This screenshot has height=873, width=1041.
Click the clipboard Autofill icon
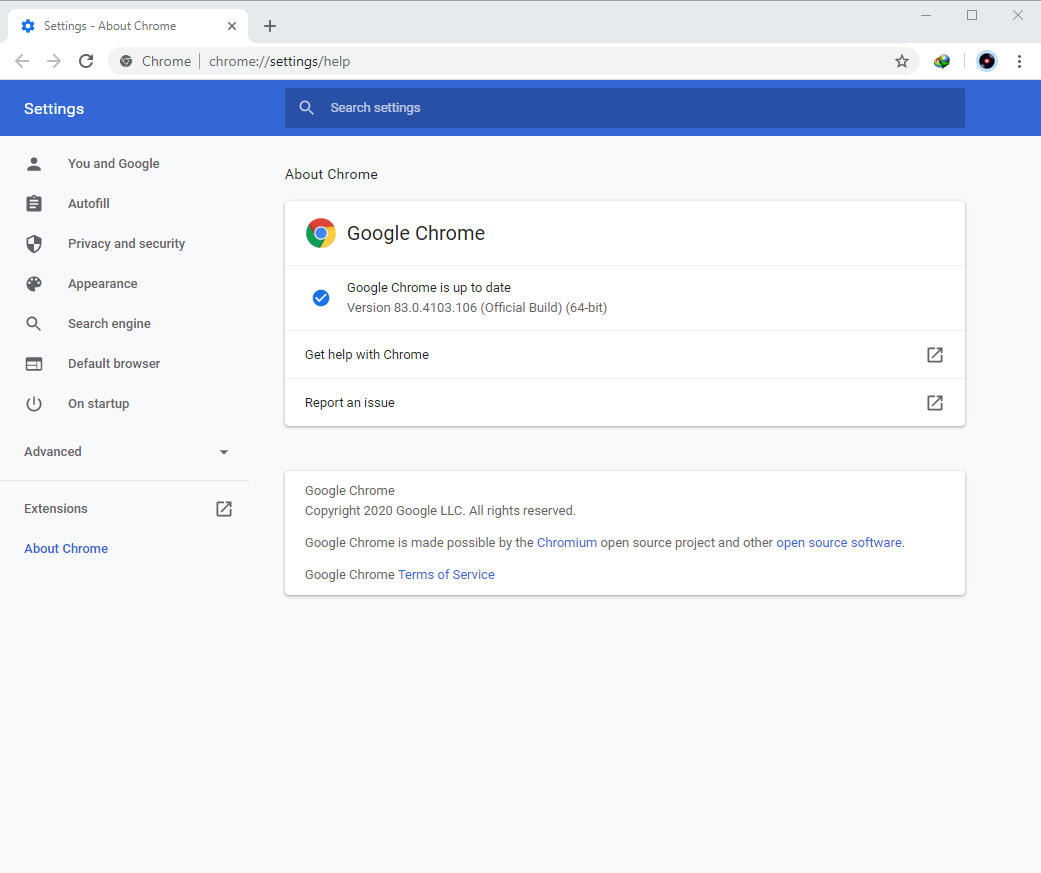pos(34,203)
